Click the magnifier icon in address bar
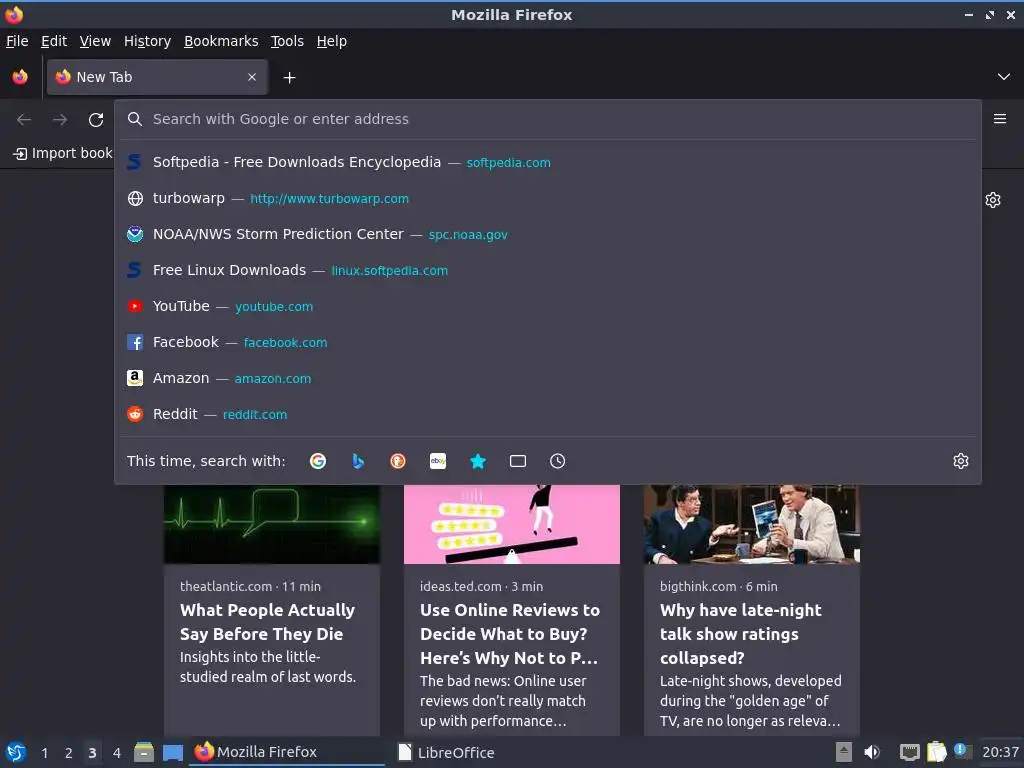This screenshot has height=768, width=1024. click(135, 119)
